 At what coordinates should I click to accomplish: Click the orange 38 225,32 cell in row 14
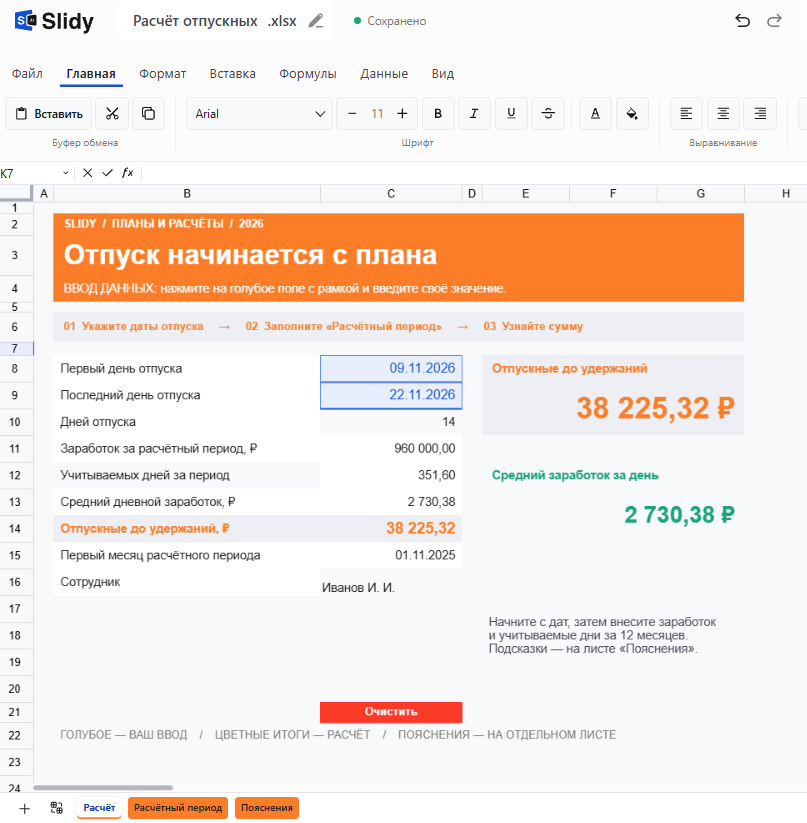click(391, 529)
